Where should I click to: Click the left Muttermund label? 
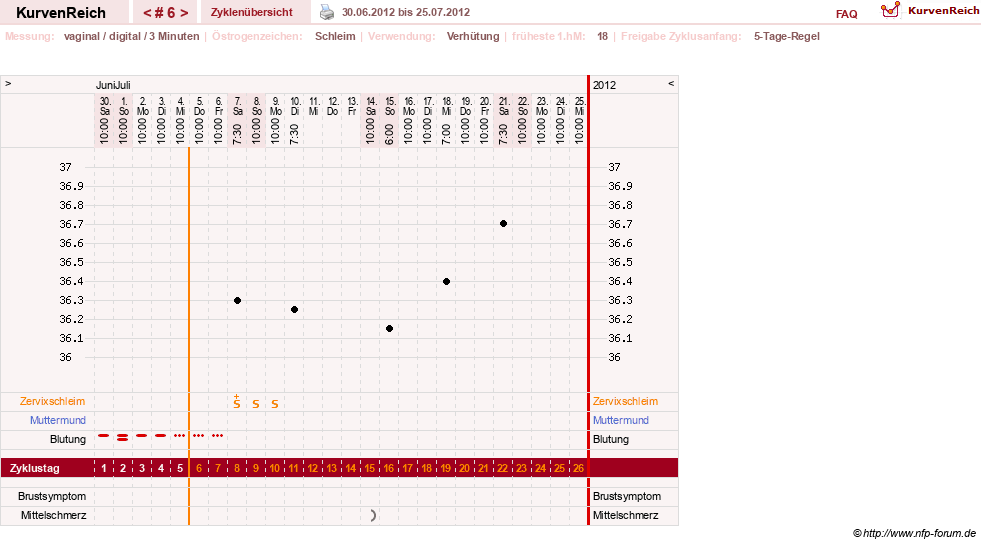tap(58, 420)
